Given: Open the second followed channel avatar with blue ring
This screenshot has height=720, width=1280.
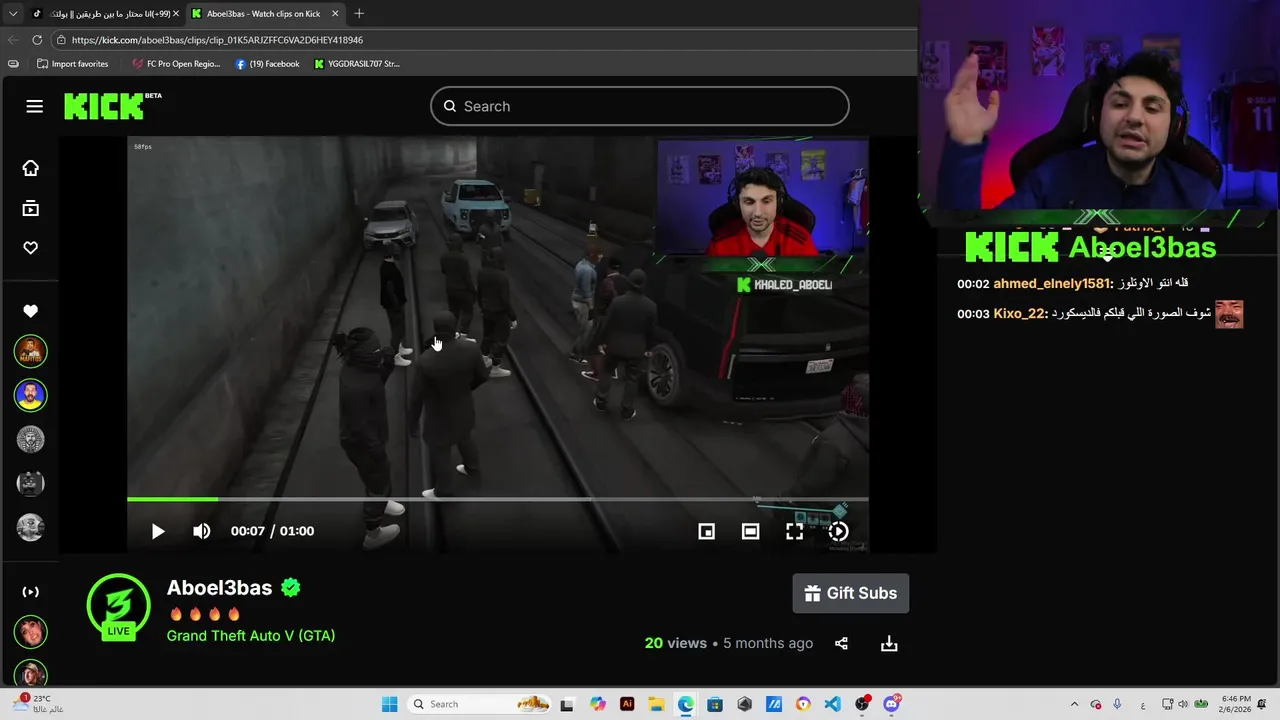Looking at the screenshot, I should (x=31, y=395).
